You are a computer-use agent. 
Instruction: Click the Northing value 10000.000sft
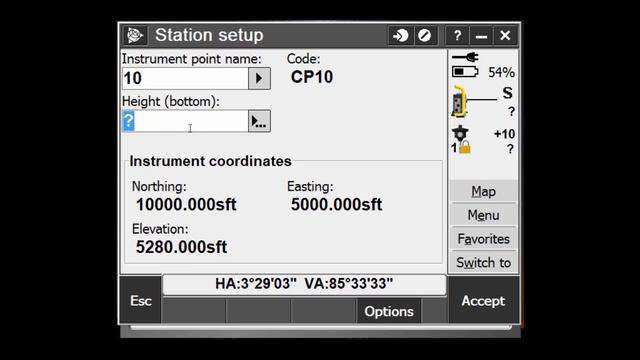pyautogui.click(x=186, y=204)
